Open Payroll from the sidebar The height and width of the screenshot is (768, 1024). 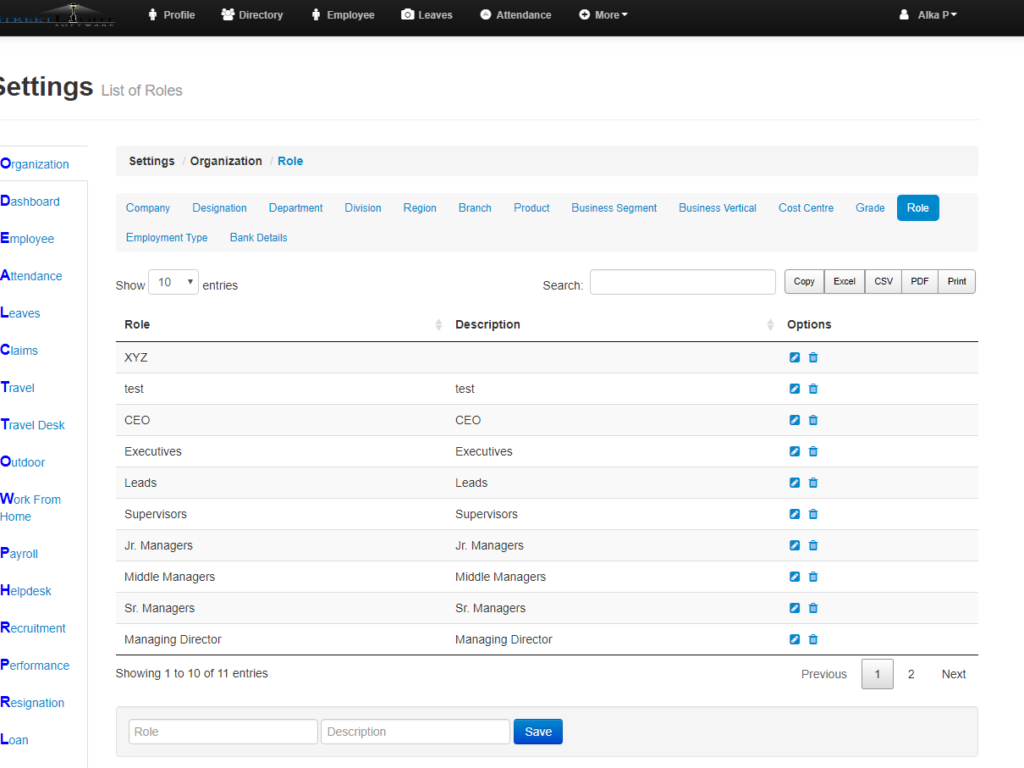click(x=19, y=553)
